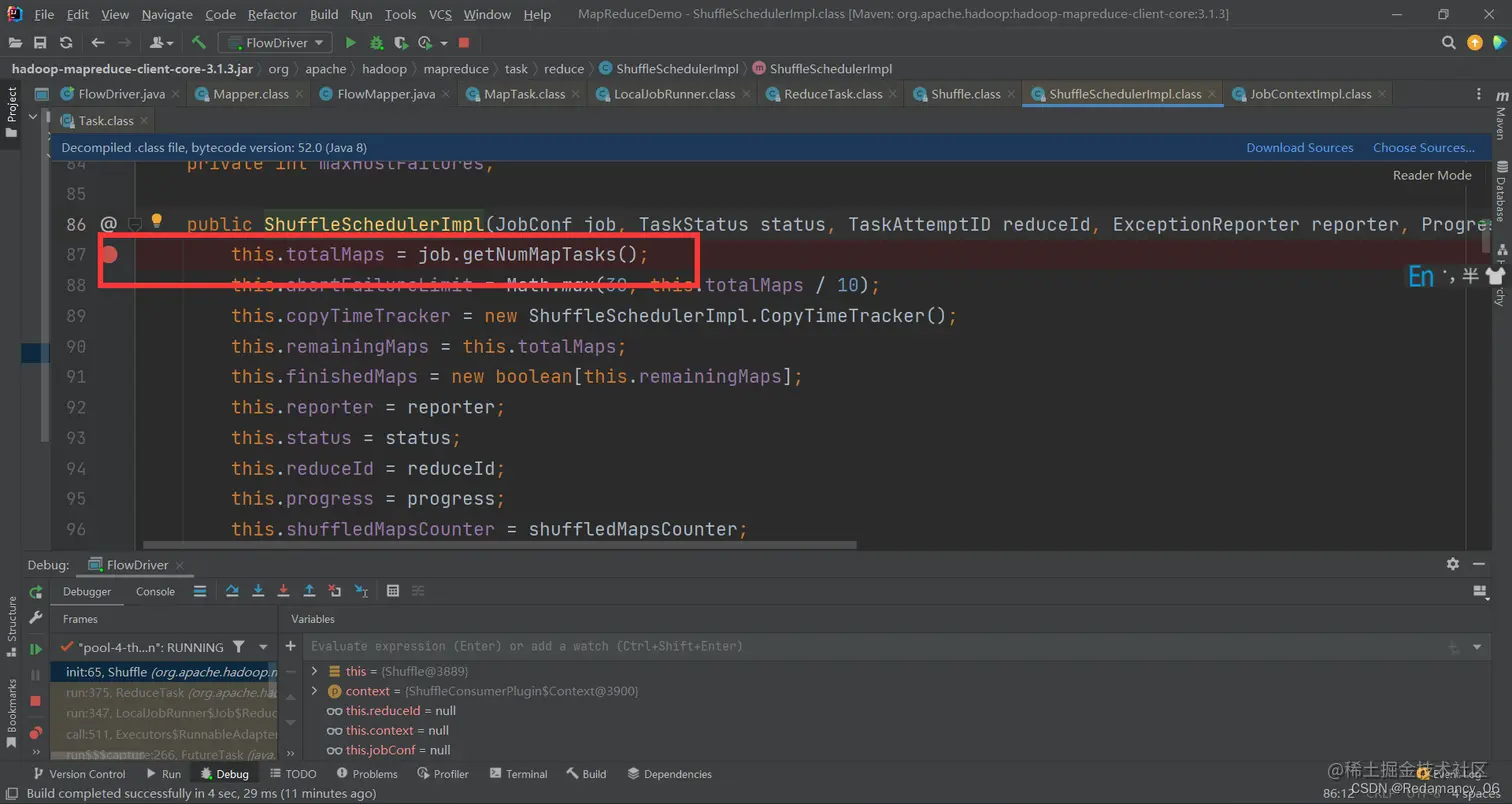Open FlowDriver run configuration dropdown
The width and height of the screenshot is (1512, 804).
276,43
